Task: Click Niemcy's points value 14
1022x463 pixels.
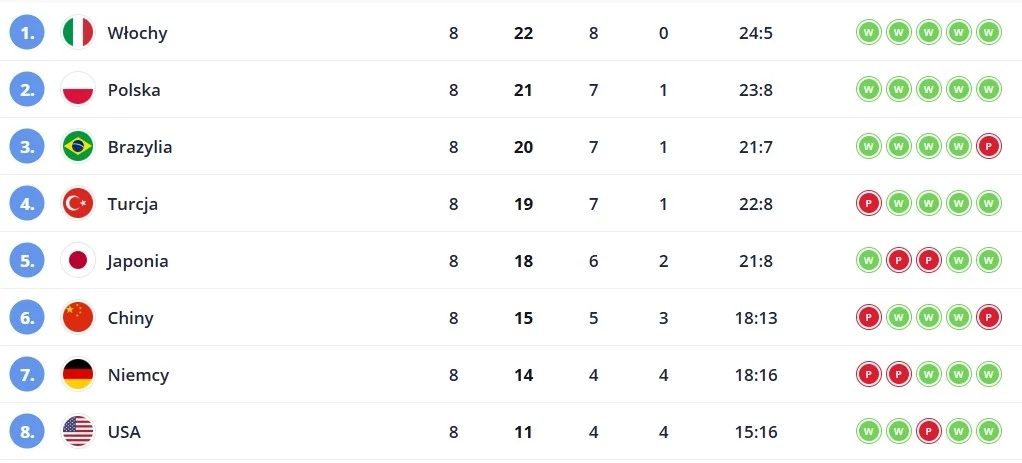Action: (x=523, y=375)
